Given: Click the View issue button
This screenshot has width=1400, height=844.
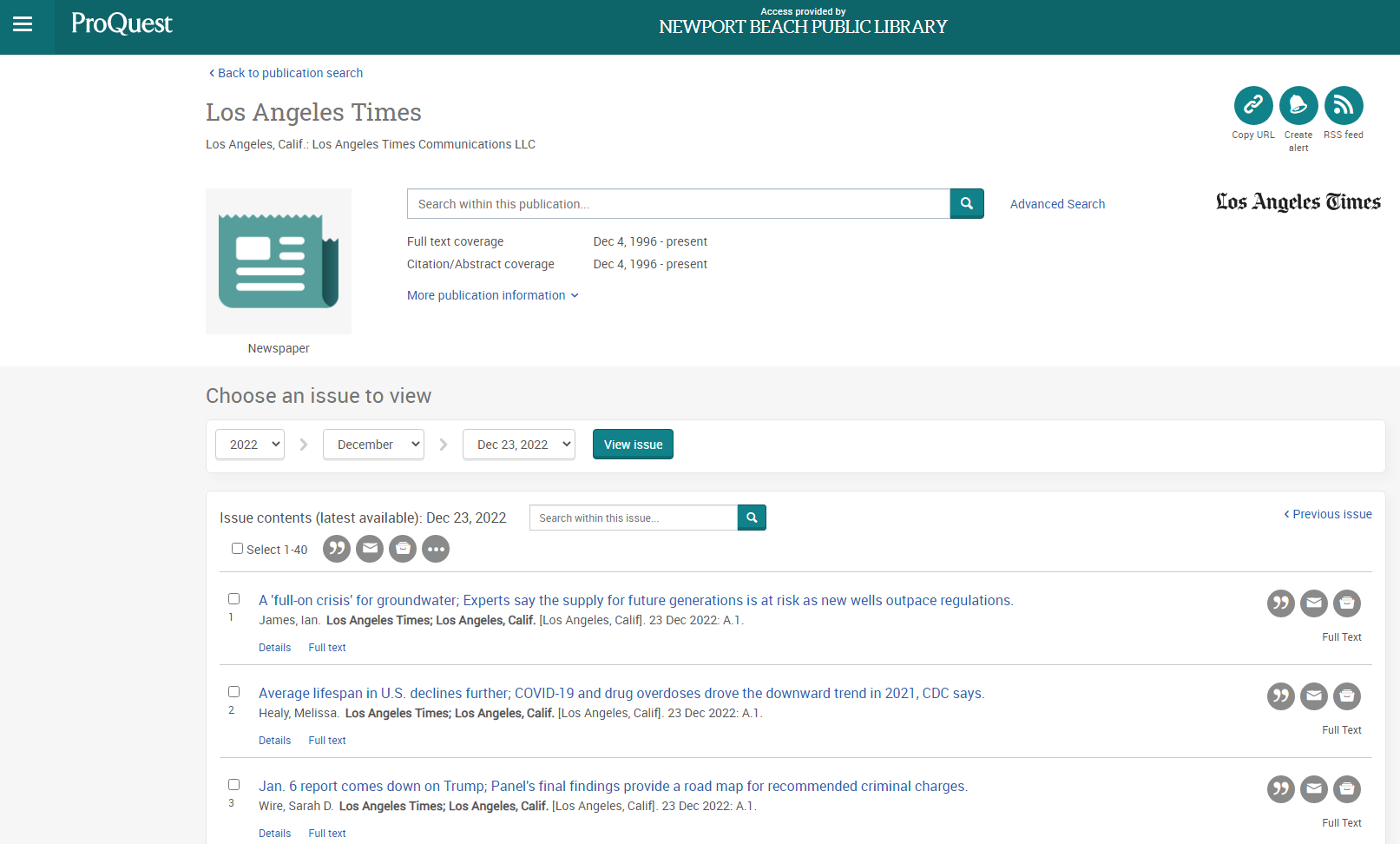Looking at the screenshot, I should click(633, 445).
